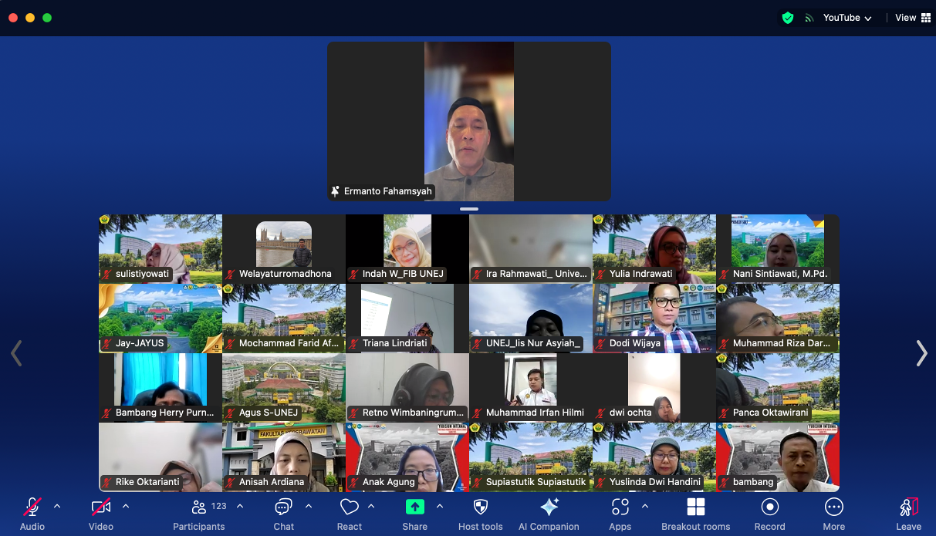This screenshot has width=936, height=536.
Task: Go to next page of participants
Action: 921,353
